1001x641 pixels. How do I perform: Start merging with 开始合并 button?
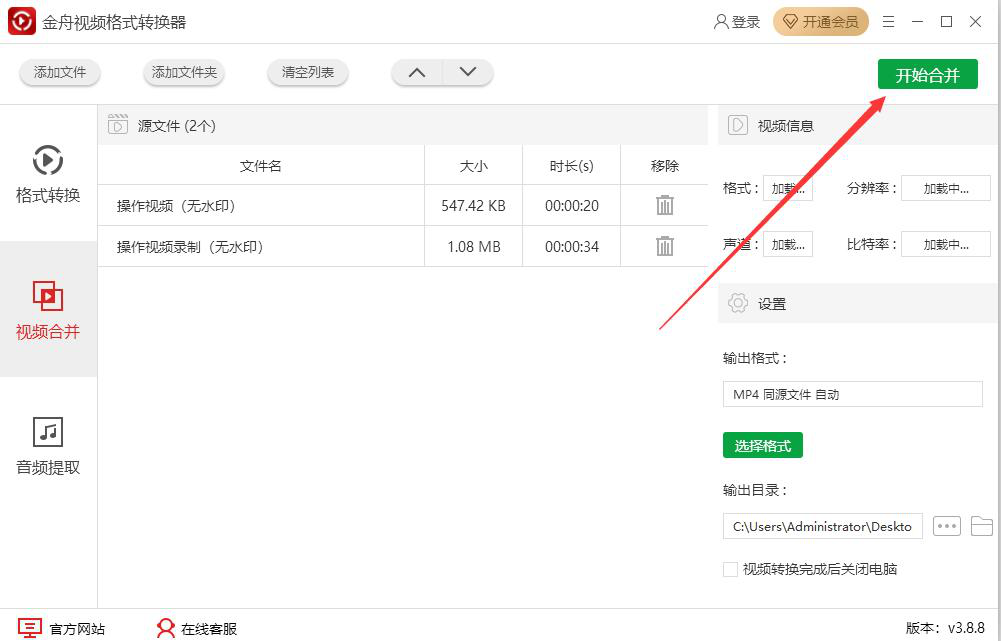coord(927,75)
